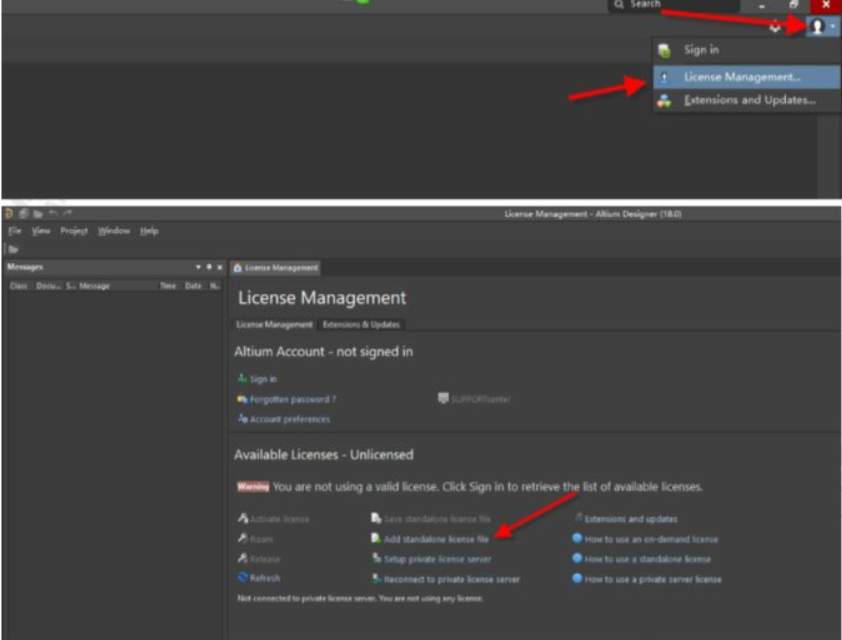Click Refresh licenses link

point(265,578)
